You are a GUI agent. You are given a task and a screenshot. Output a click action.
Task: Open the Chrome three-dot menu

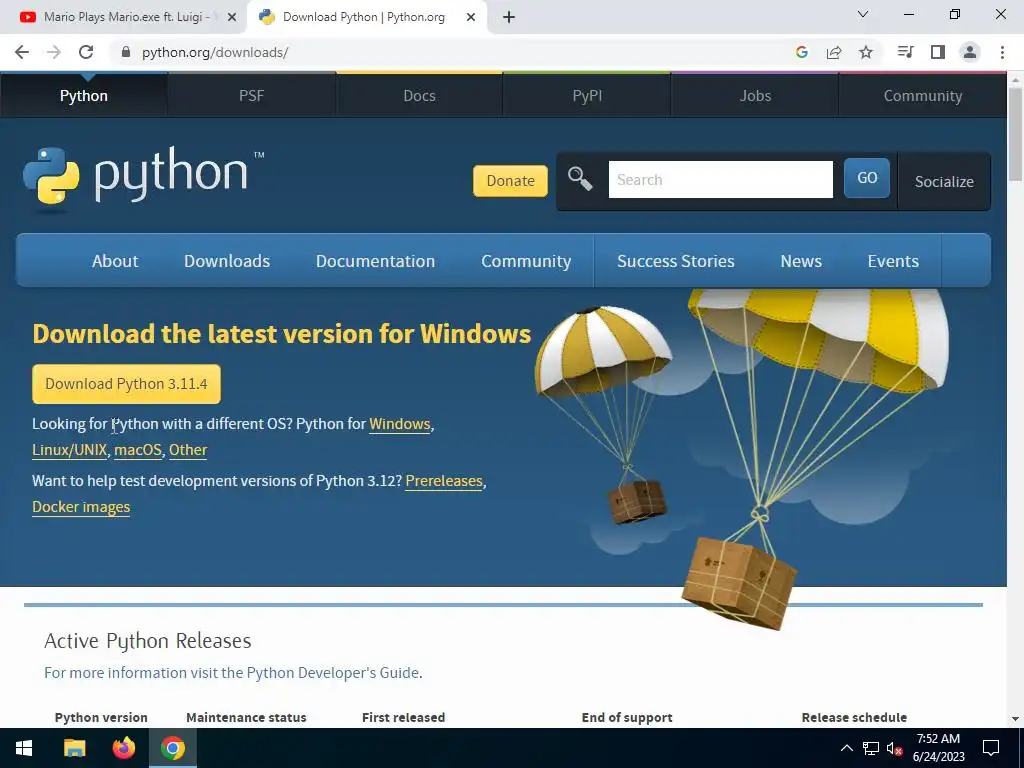coord(1002,52)
